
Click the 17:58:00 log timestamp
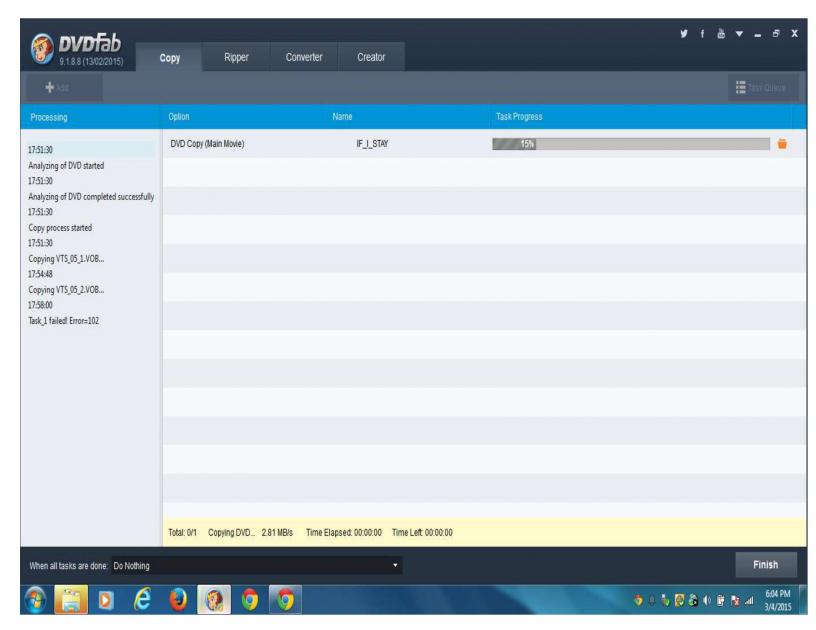coord(40,305)
